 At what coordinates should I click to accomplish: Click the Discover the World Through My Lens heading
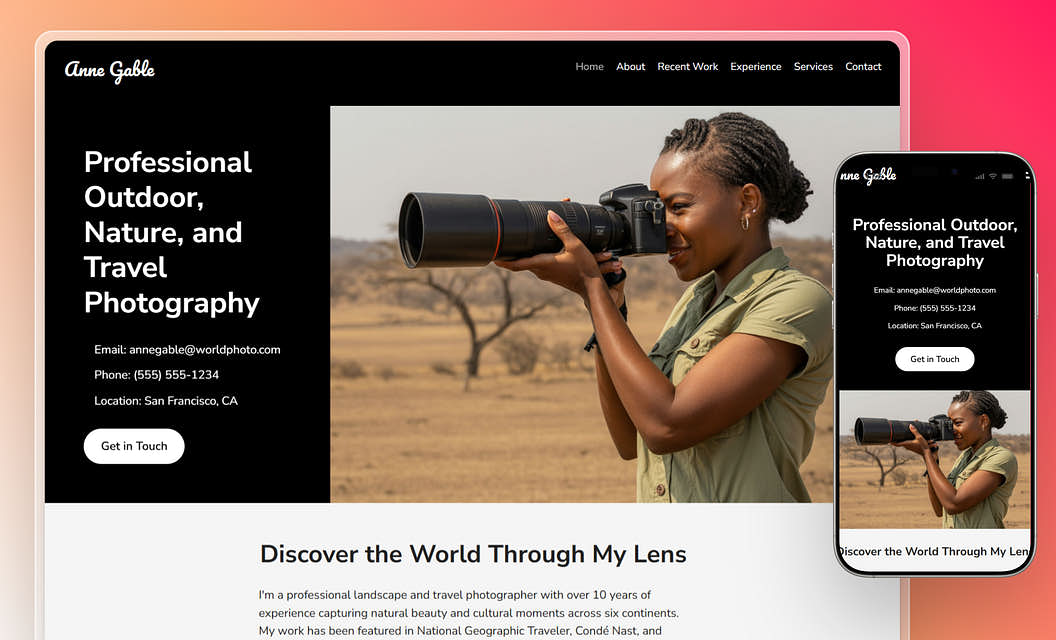pos(473,554)
